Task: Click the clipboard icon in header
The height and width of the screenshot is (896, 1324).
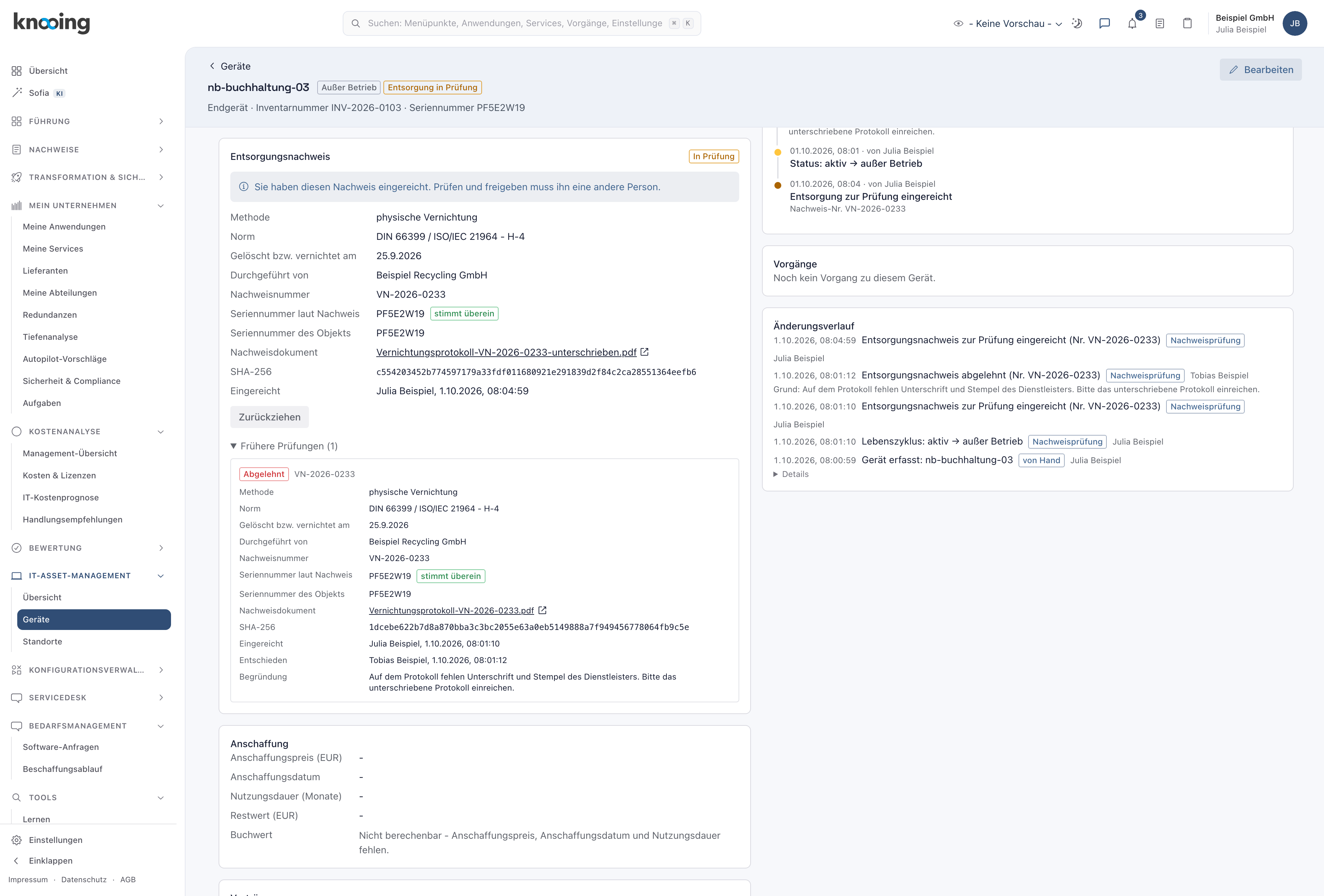Action: coord(1187,23)
